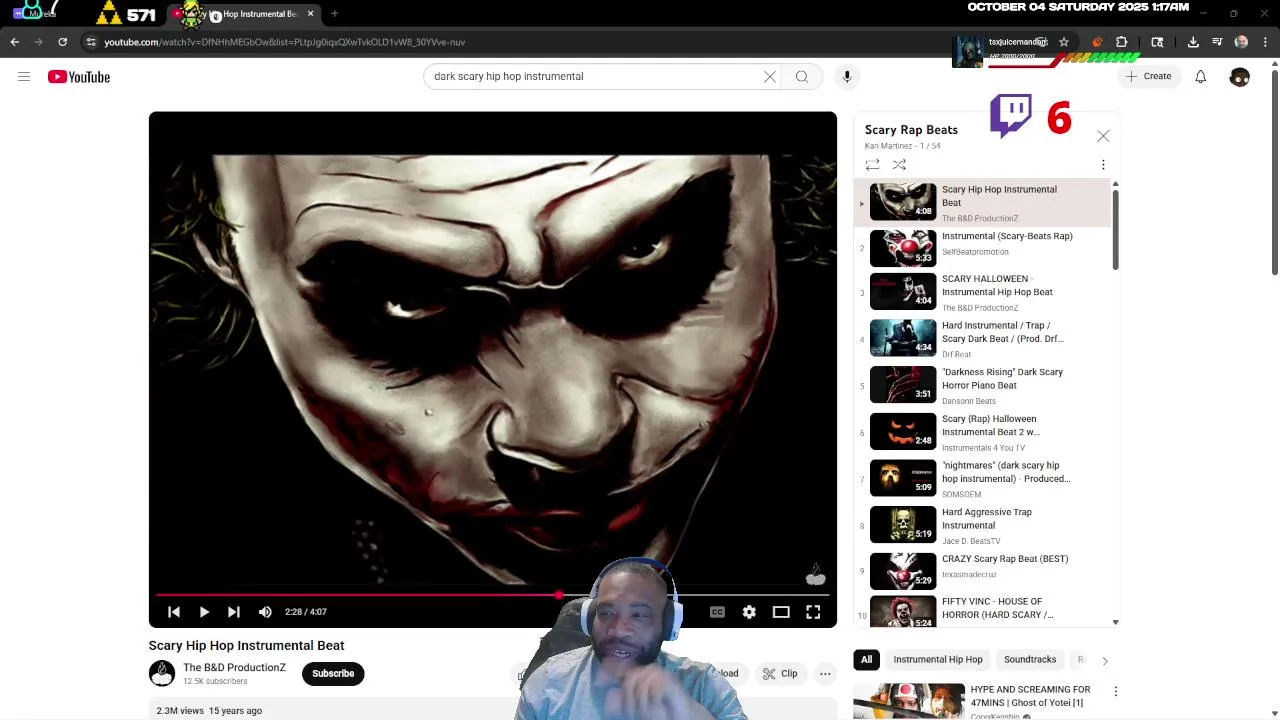This screenshot has height=720, width=1280.
Task: Click the 5:33 clown thumbnail
Action: tap(903, 248)
